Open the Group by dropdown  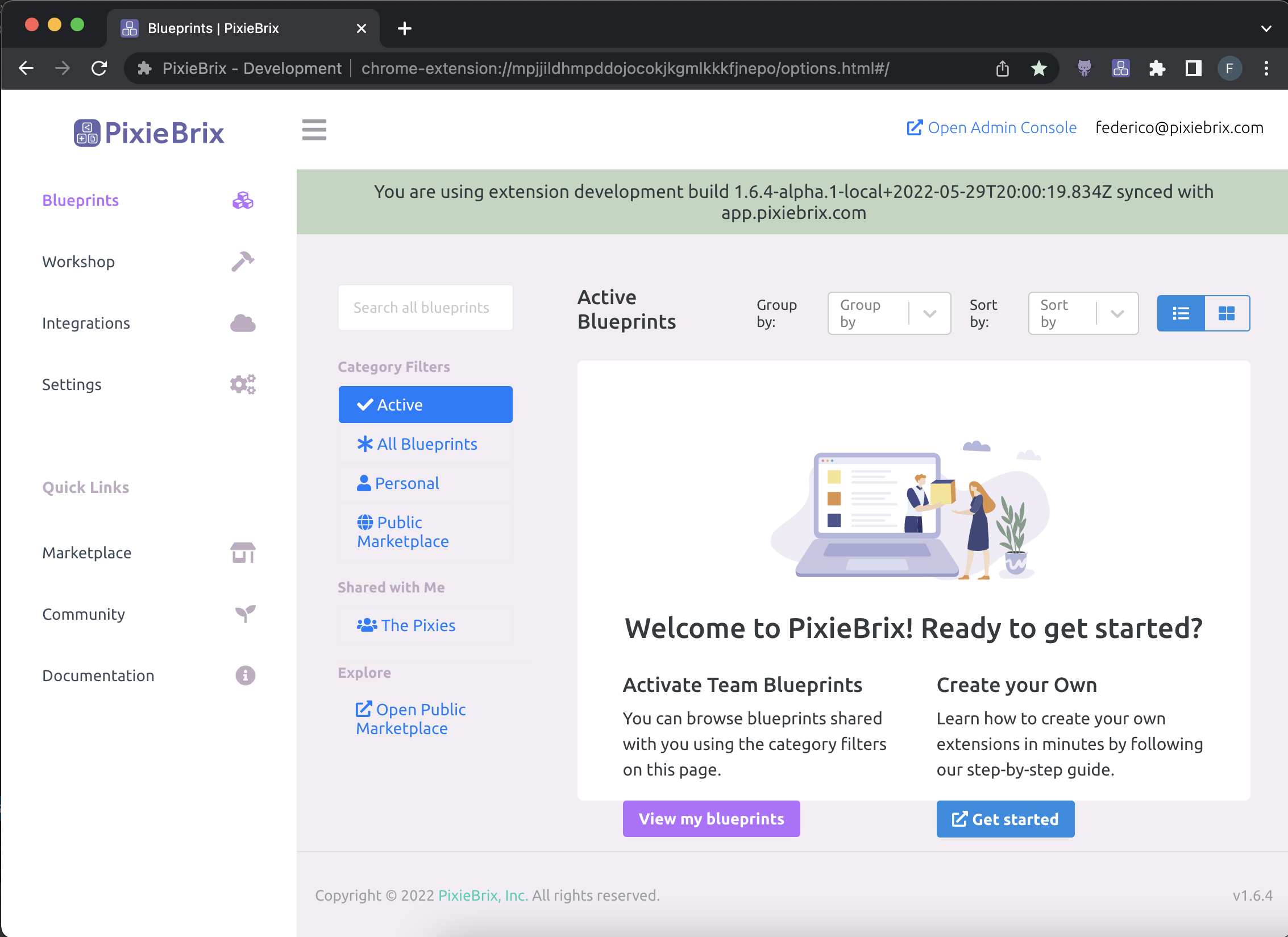(x=888, y=313)
